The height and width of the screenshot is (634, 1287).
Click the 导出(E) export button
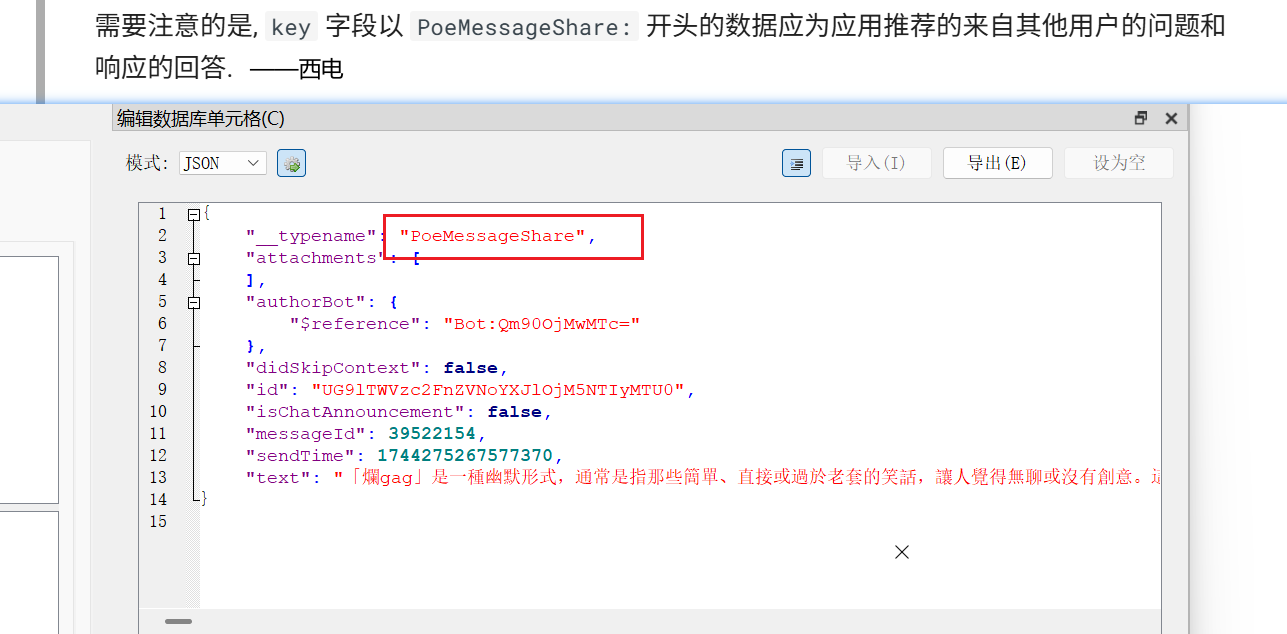coord(997,163)
